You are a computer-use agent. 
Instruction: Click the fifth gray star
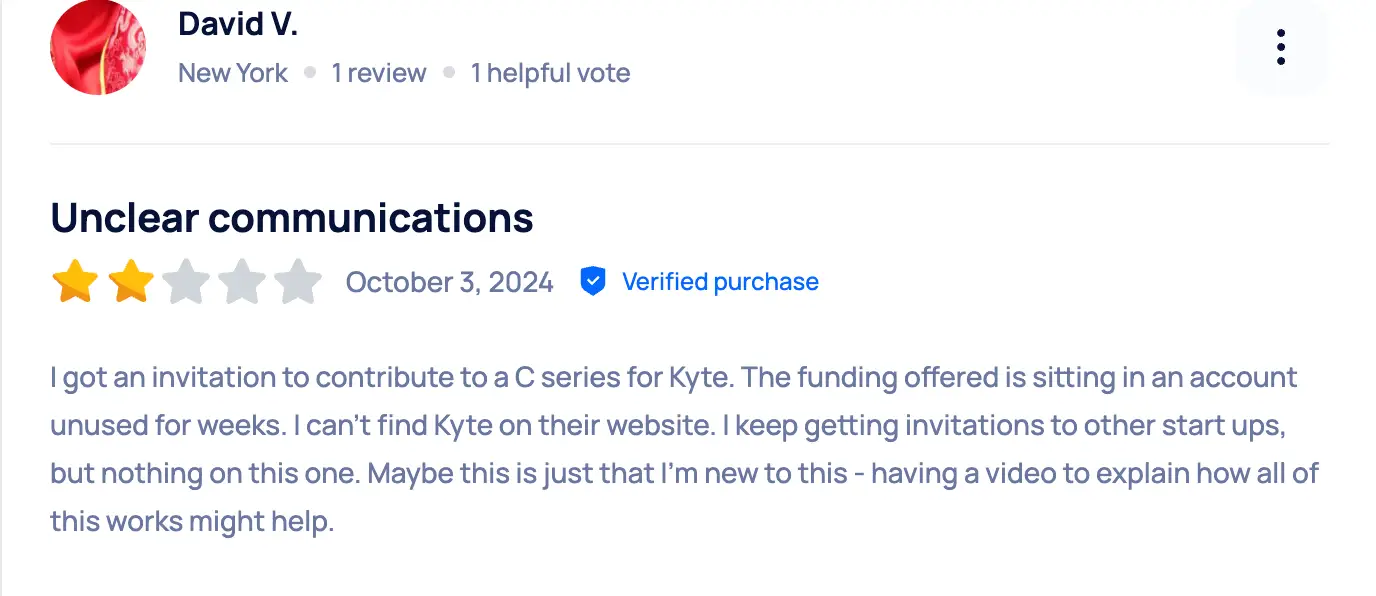click(x=299, y=281)
